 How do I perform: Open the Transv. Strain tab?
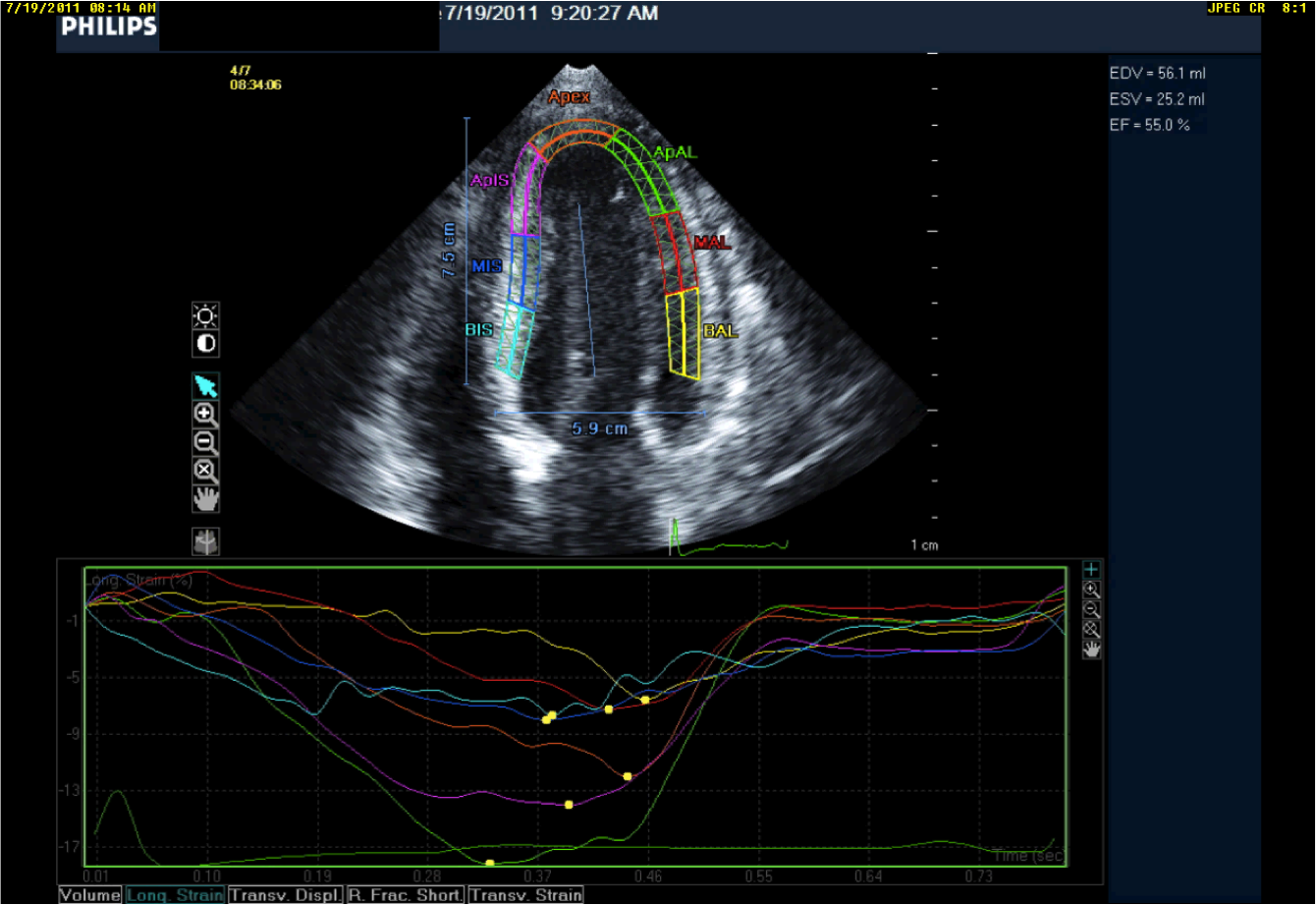pyautogui.click(x=526, y=895)
